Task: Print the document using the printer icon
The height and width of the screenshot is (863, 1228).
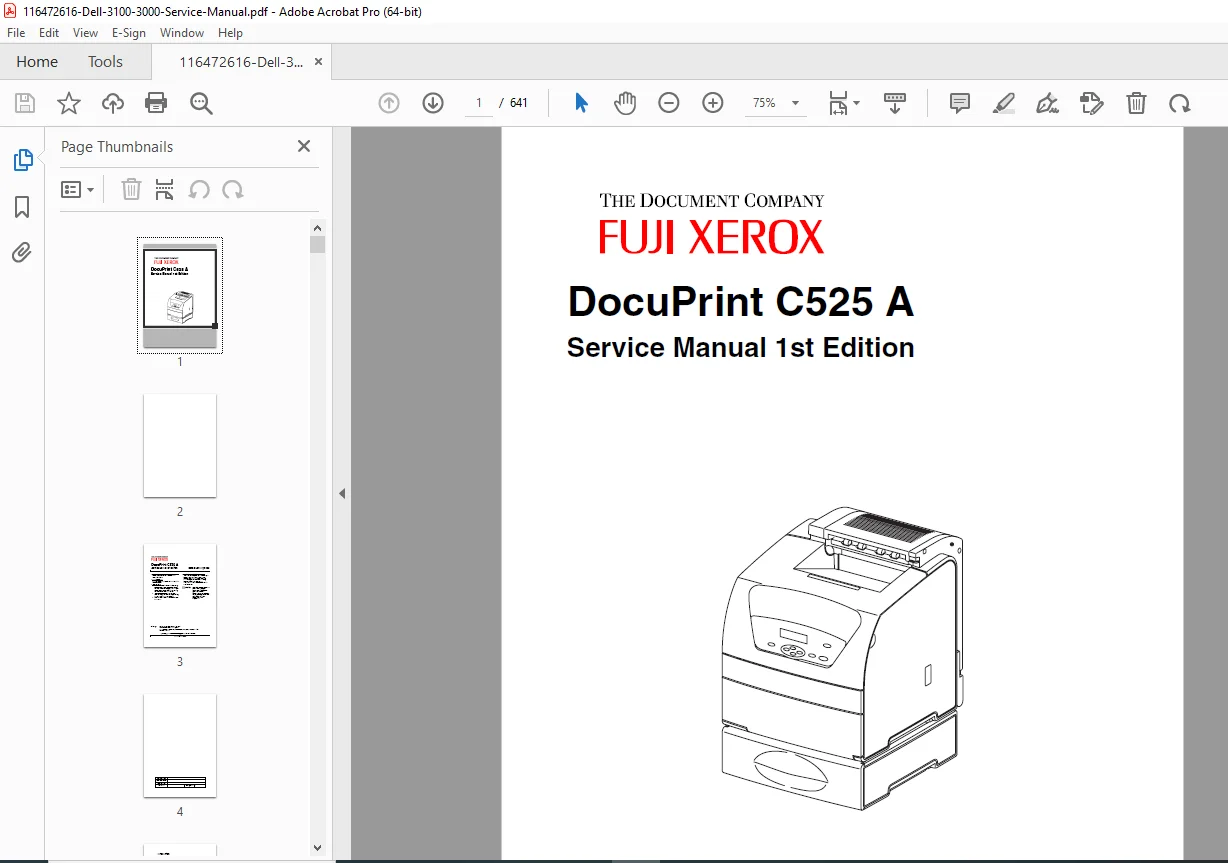Action: coord(156,103)
